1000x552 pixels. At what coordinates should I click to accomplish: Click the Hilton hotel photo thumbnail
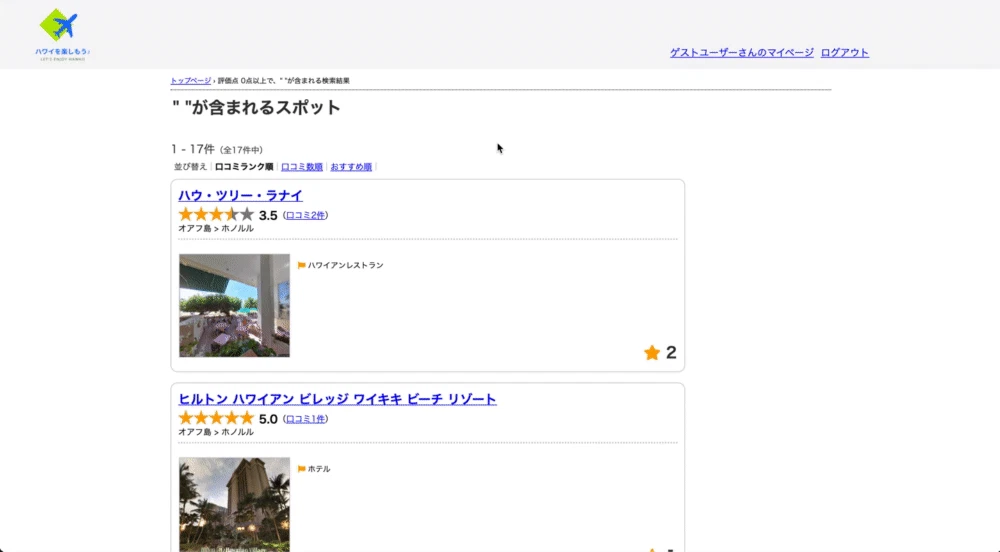click(234, 504)
